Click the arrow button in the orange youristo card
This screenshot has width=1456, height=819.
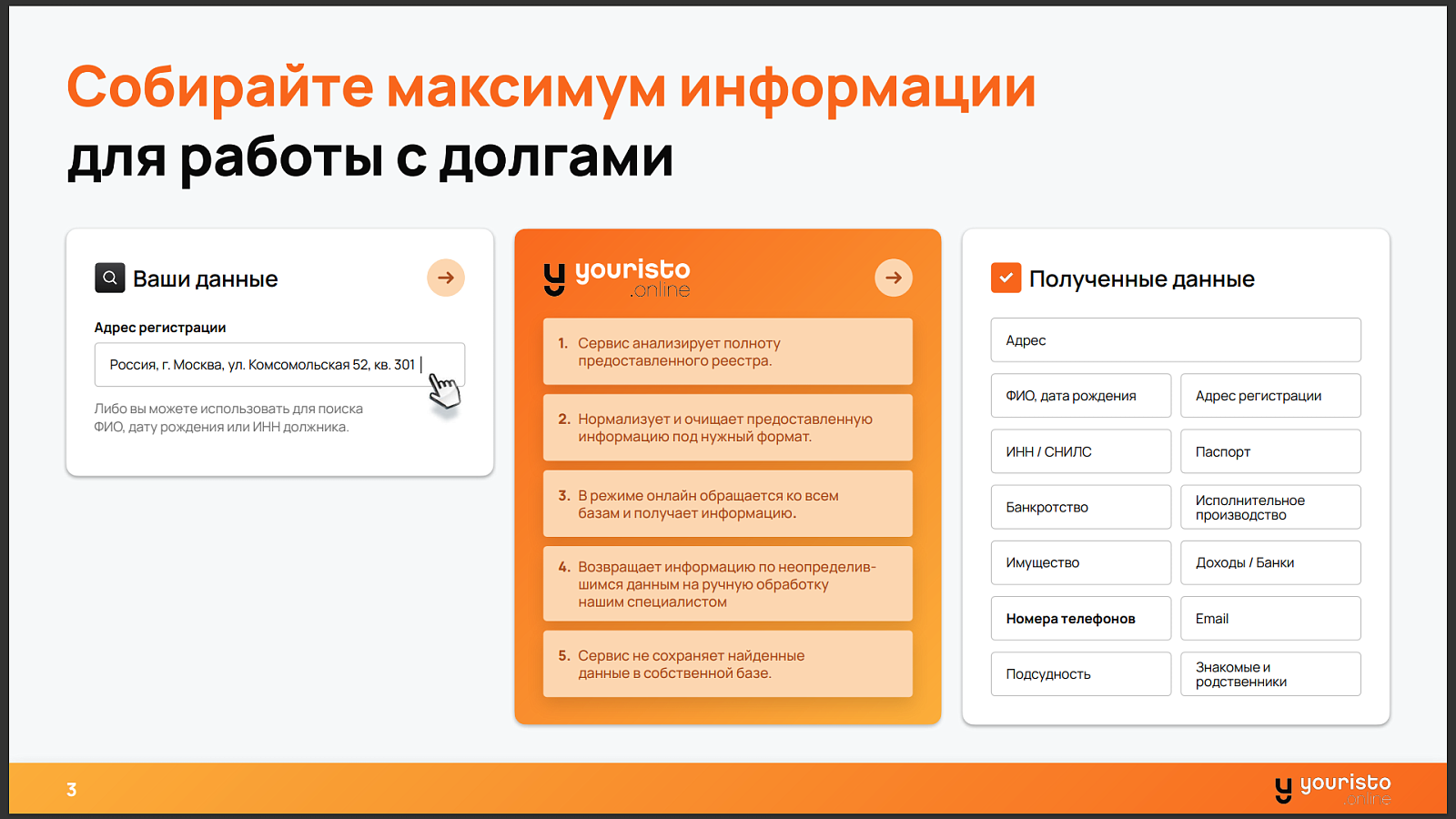pyautogui.click(x=894, y=278)
